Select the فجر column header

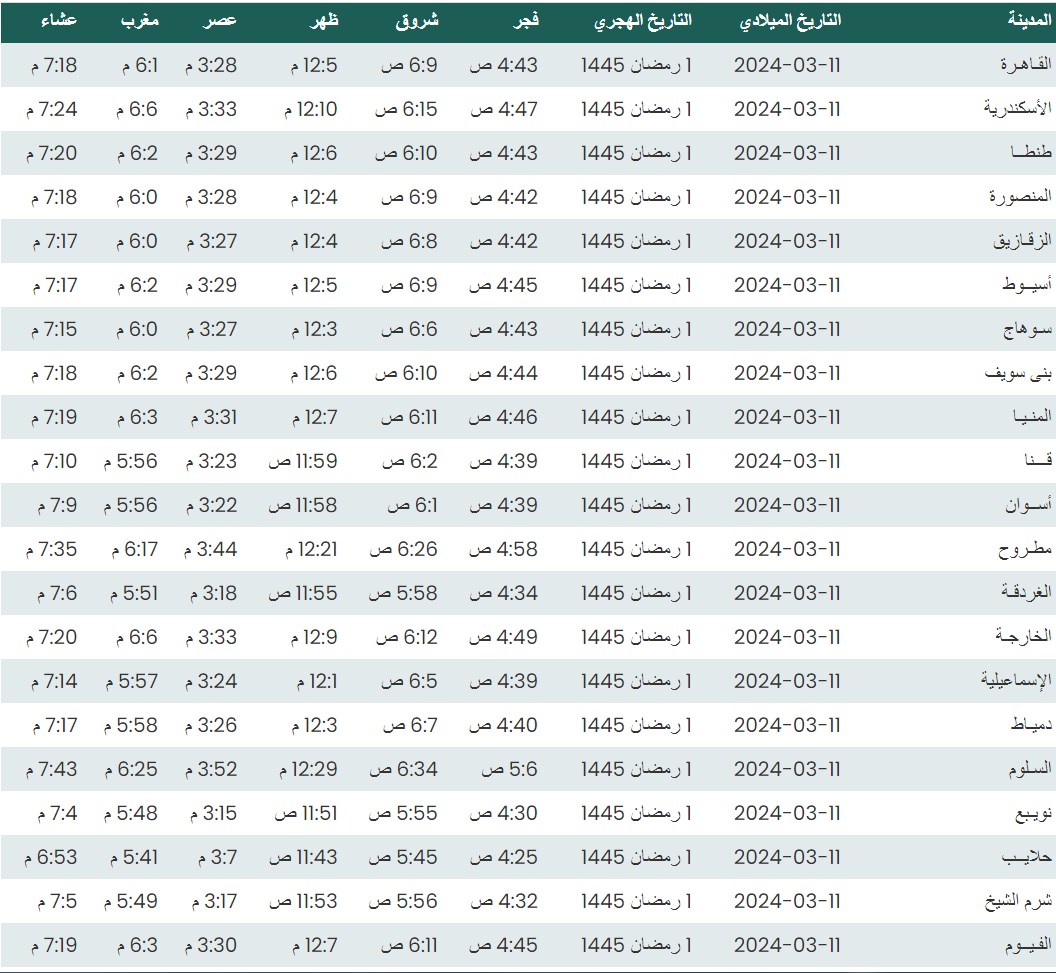click(x=522, y=21)
